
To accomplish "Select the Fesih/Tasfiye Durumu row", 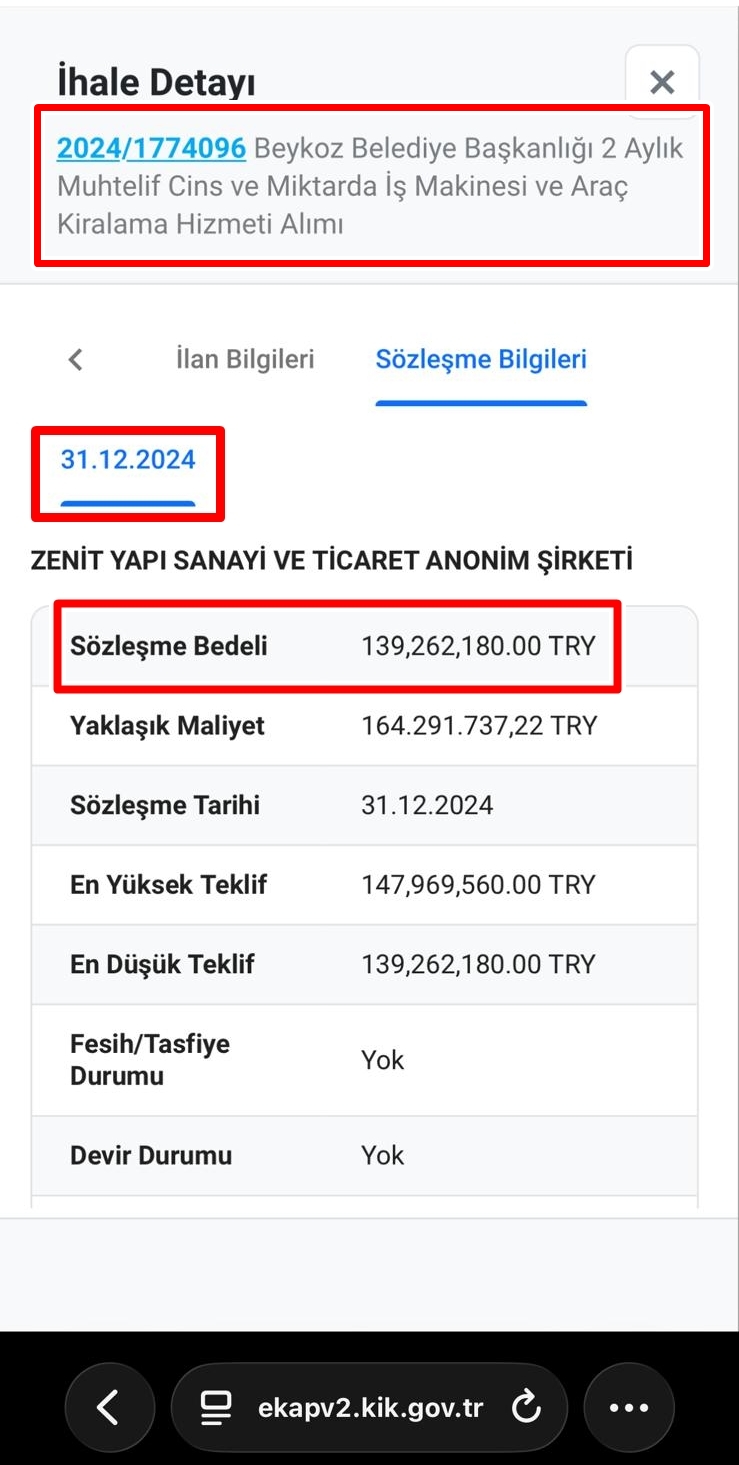I will pos(364,1060).
